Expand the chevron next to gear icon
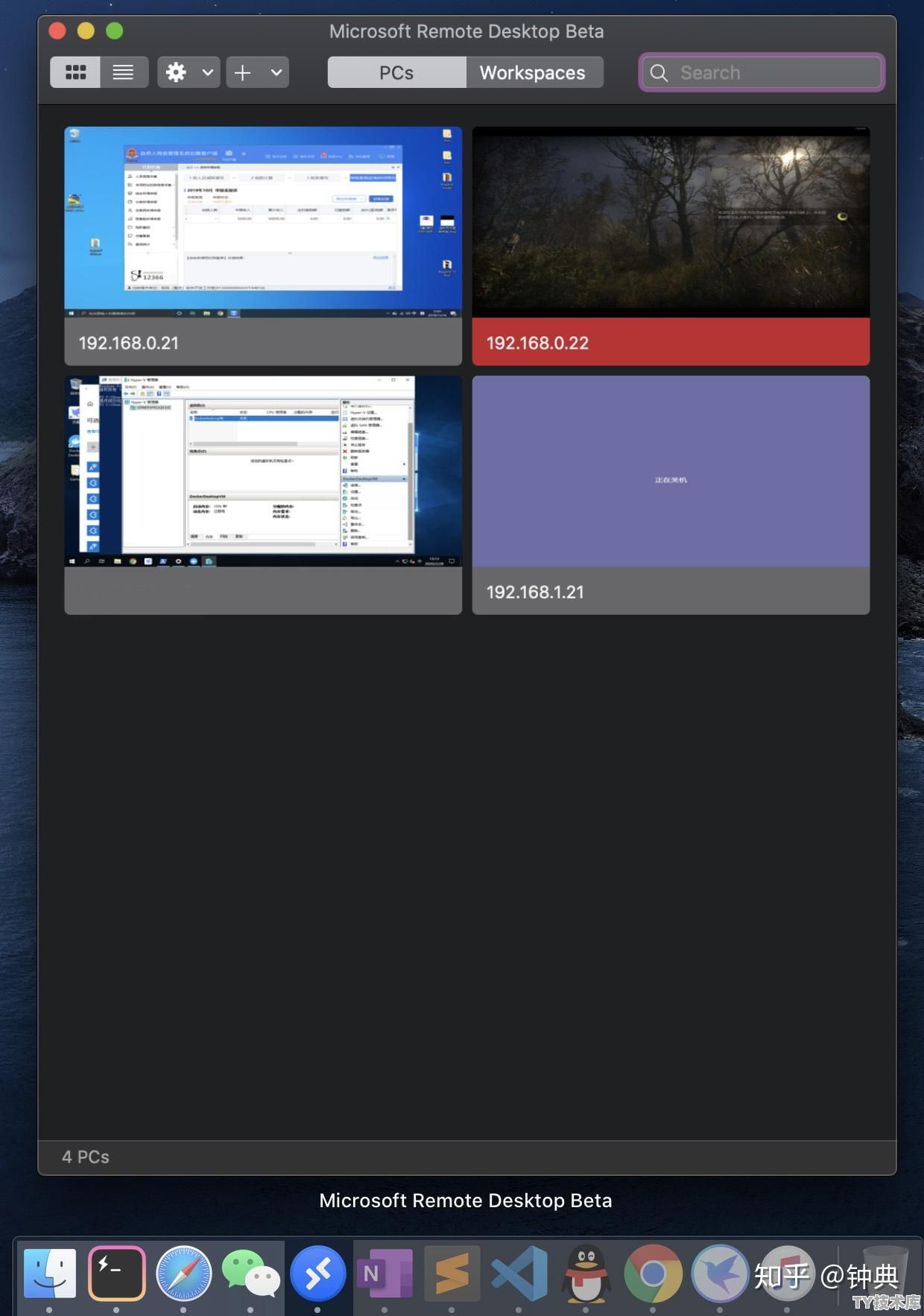The height and width of the screenshot is (1316, 924). pyautogui.click(x=208, y=72)
